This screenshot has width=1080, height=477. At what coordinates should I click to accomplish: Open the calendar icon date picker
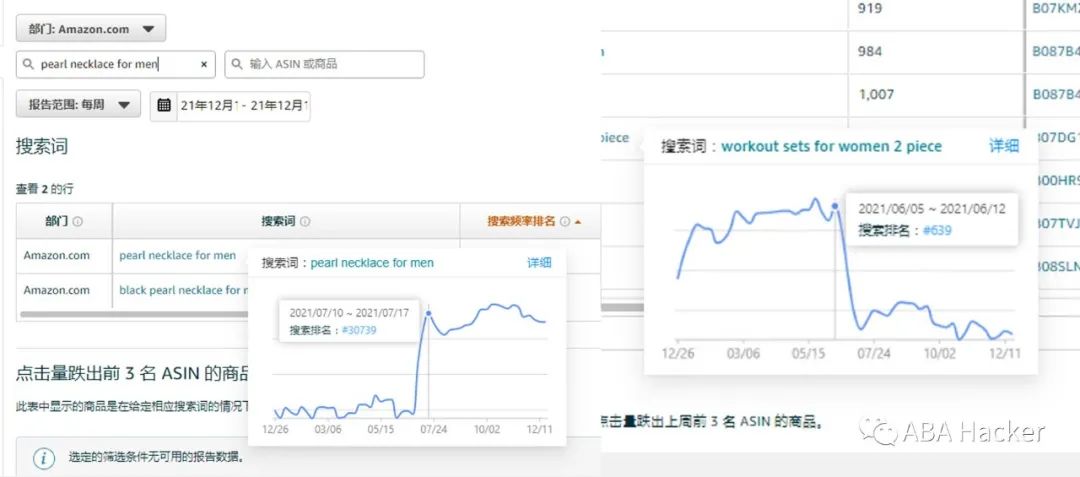point(164,105)
